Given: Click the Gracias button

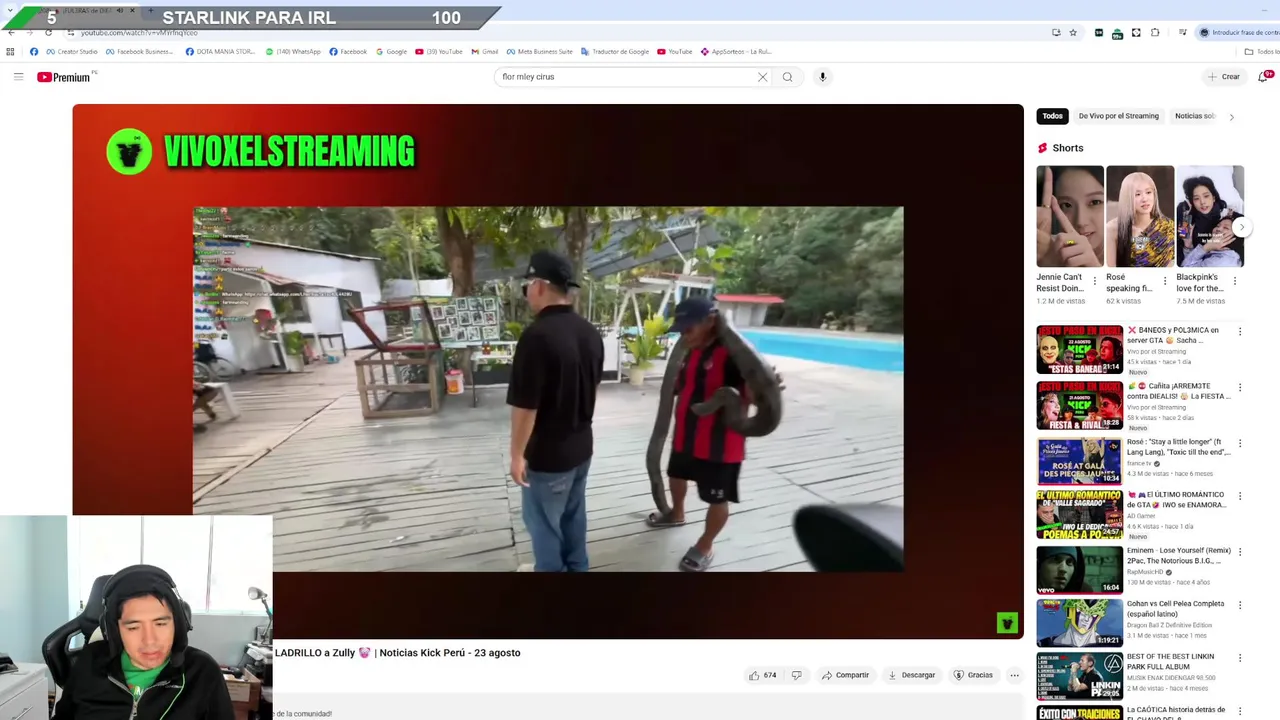Looking at the screenshot, I should pos(973,675).
